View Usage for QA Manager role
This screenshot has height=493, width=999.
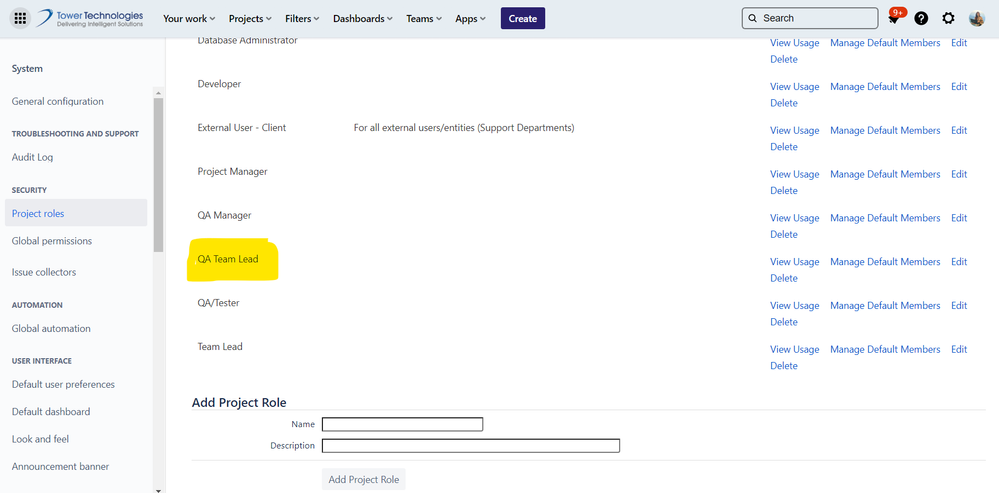[794, 218]
